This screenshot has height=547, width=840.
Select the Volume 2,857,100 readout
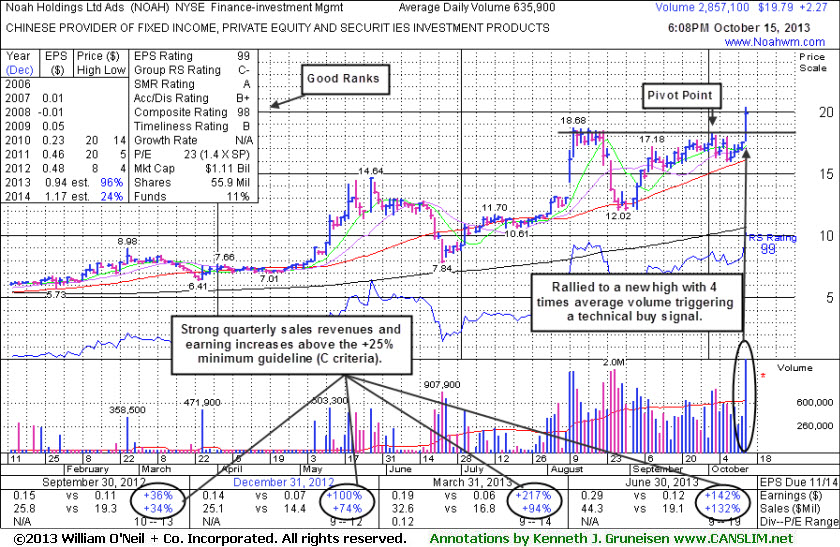[702, 8]
